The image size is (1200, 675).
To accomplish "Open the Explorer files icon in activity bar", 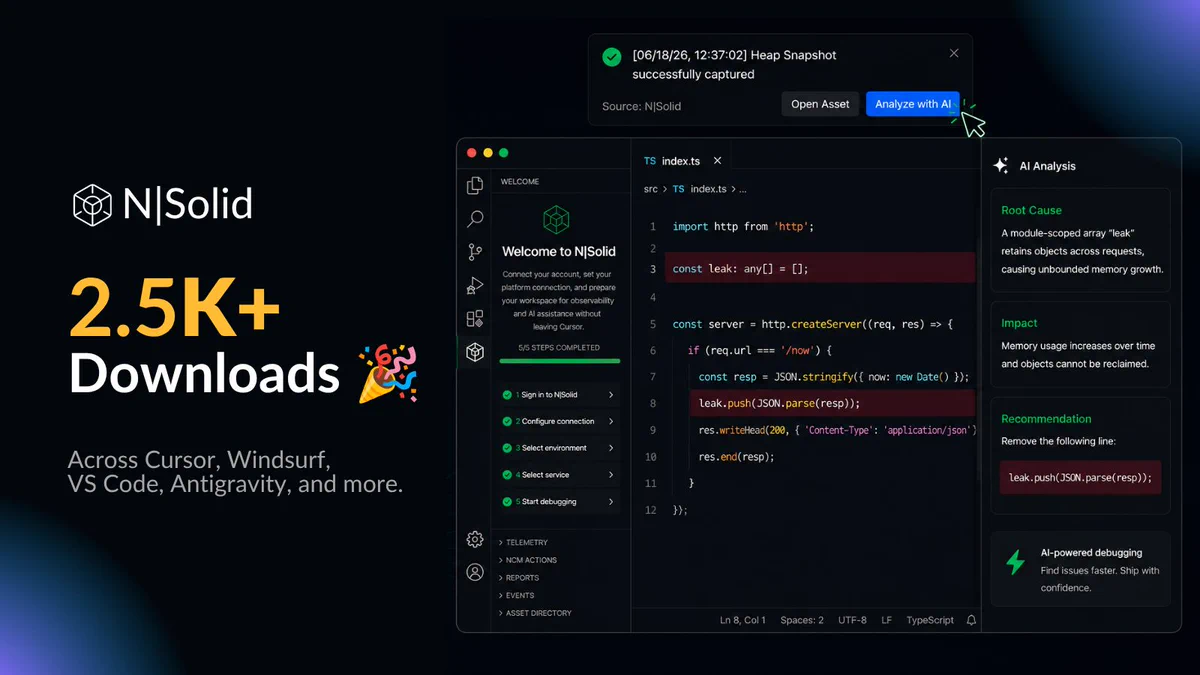I will point(475,185).
